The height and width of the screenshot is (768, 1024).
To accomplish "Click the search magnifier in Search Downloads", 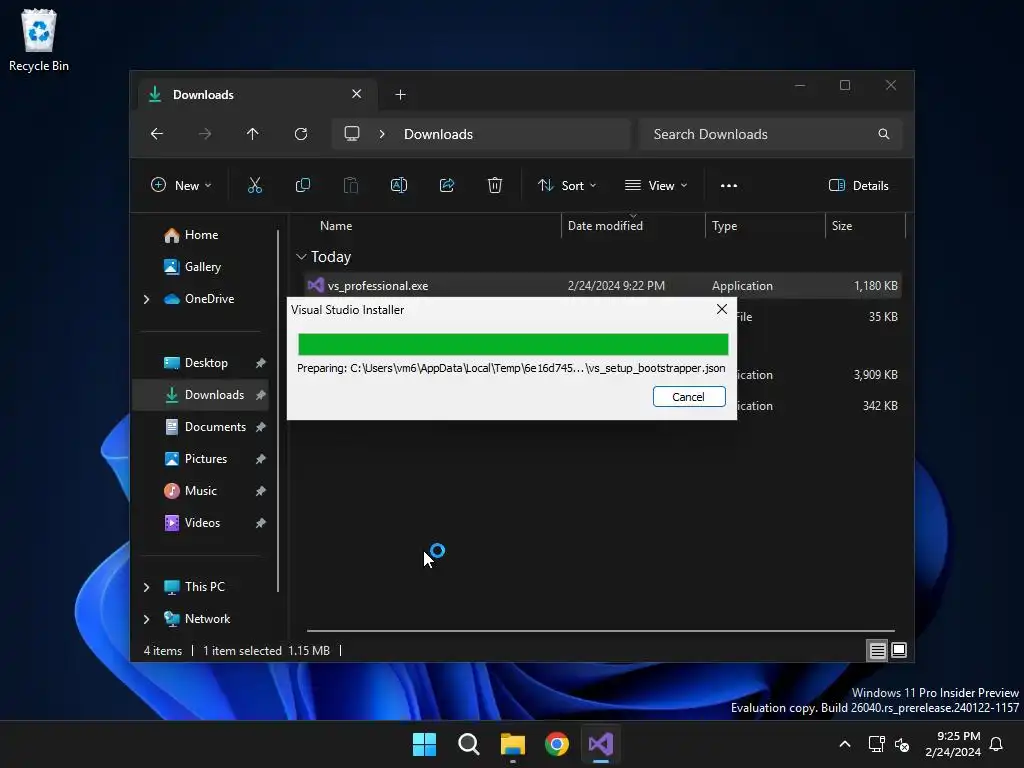I will coord(884,134).
